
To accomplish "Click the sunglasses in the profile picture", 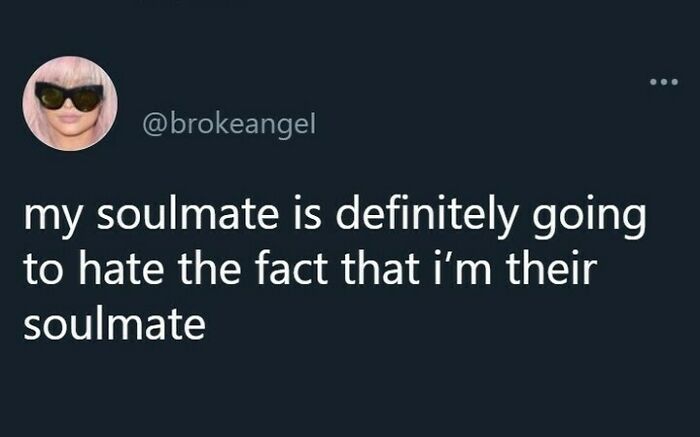I will pyautogui.click(x=69, y=97).
